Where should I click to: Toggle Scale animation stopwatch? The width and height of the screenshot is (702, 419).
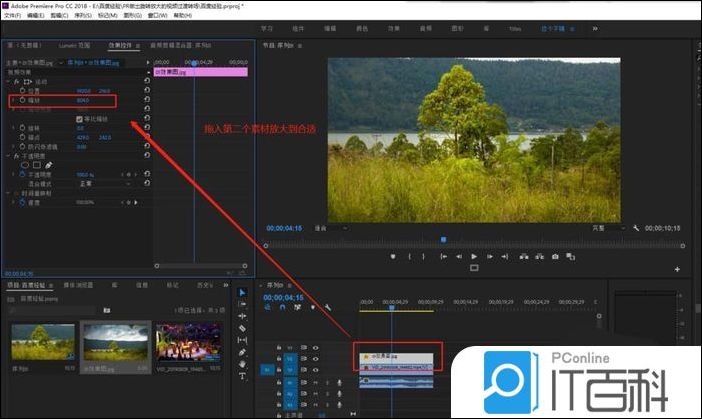22,100
